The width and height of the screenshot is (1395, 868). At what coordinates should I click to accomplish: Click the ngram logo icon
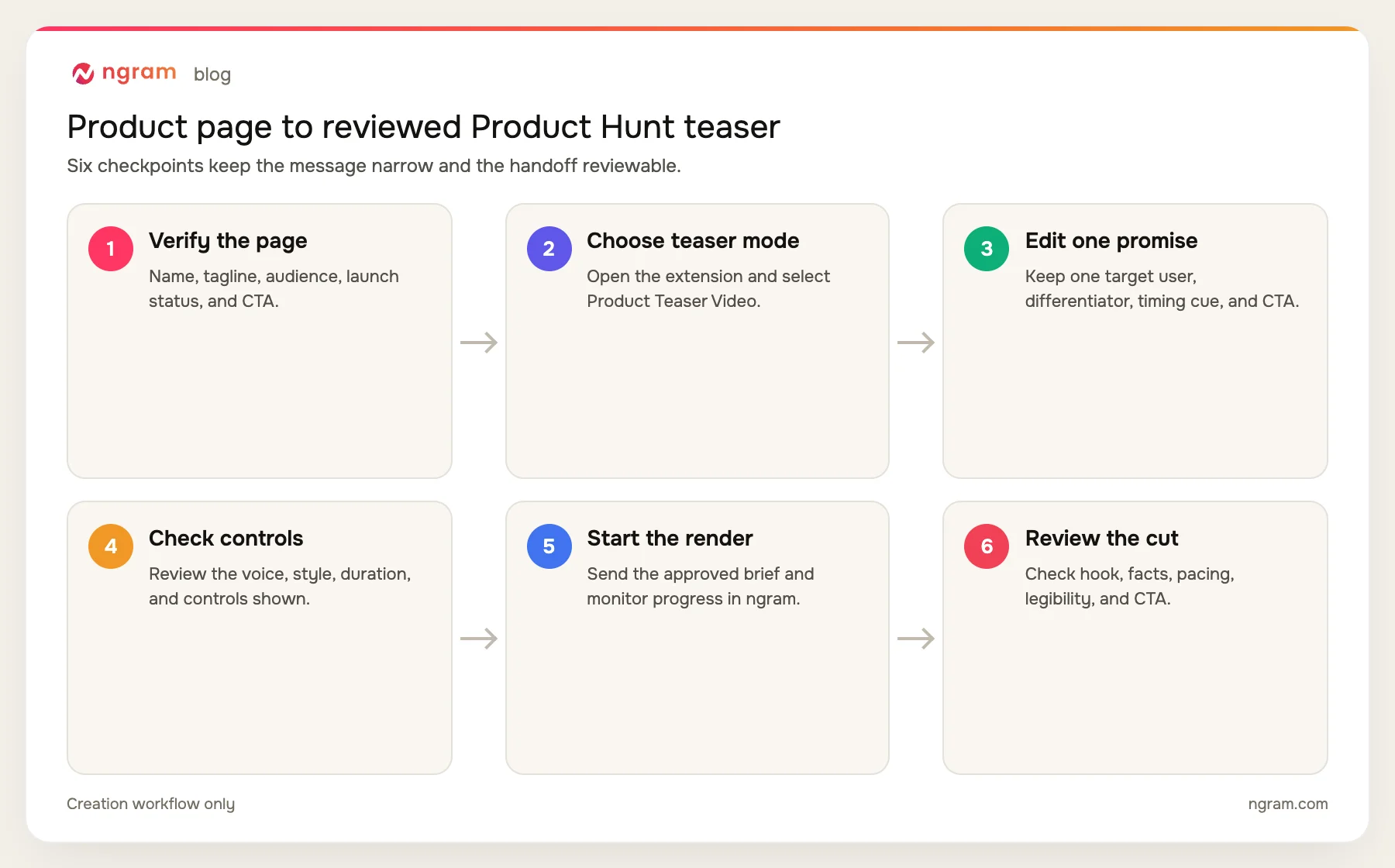(x=83, y=74)
